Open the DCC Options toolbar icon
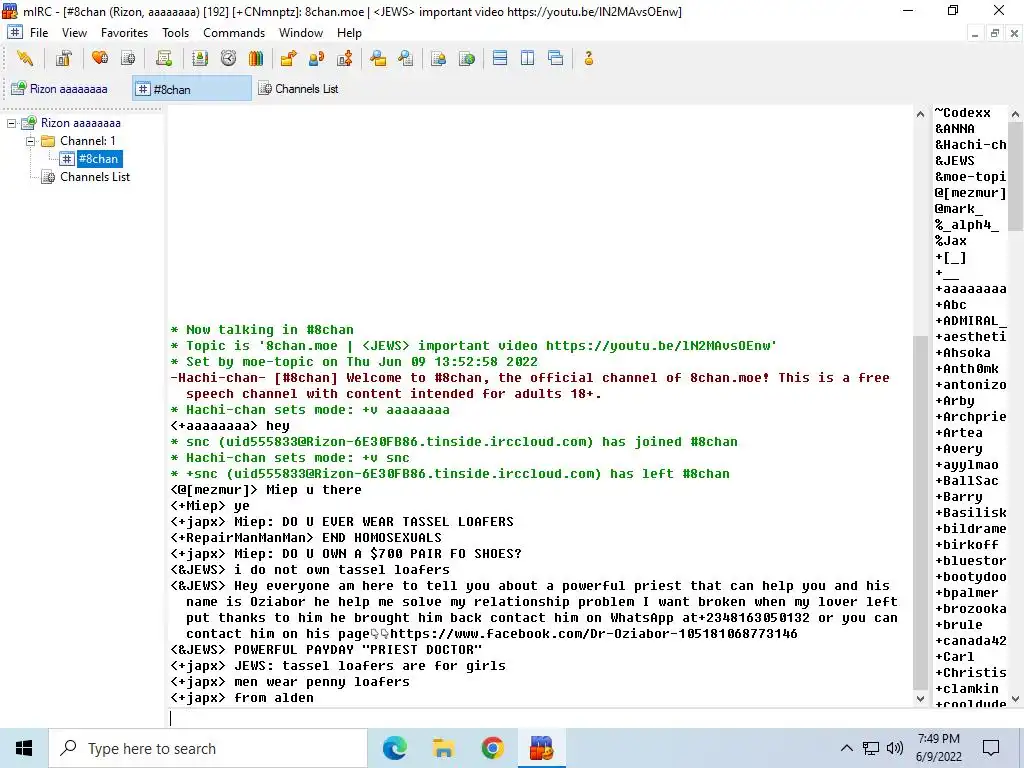 (345, 59)
